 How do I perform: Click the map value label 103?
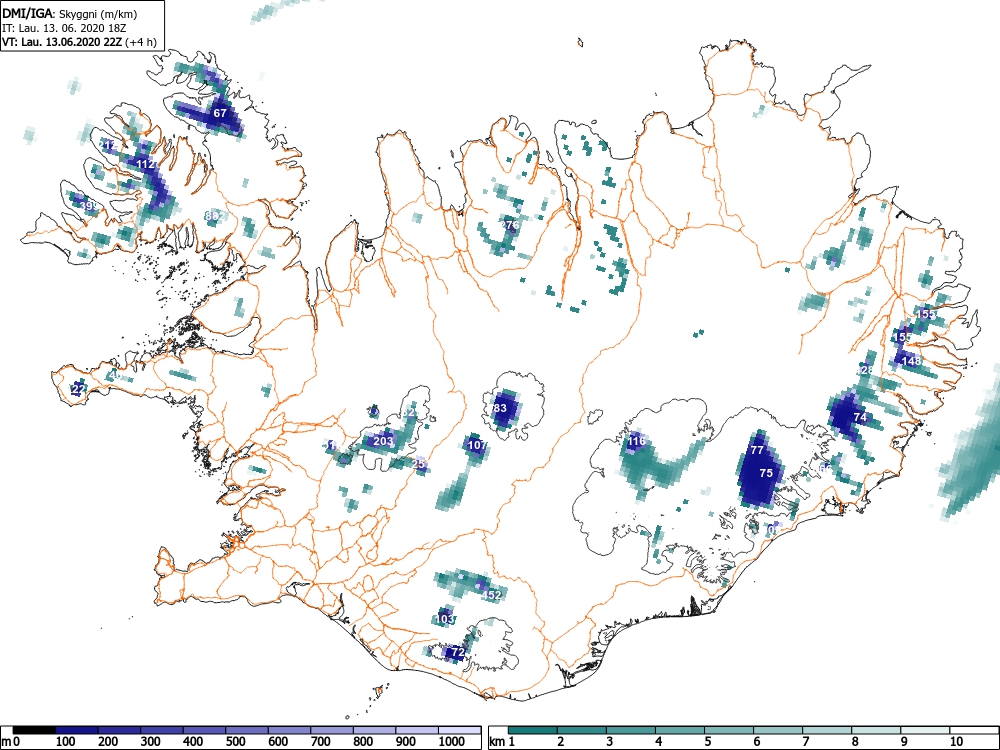pyautogui.click(x=445, y=619)
